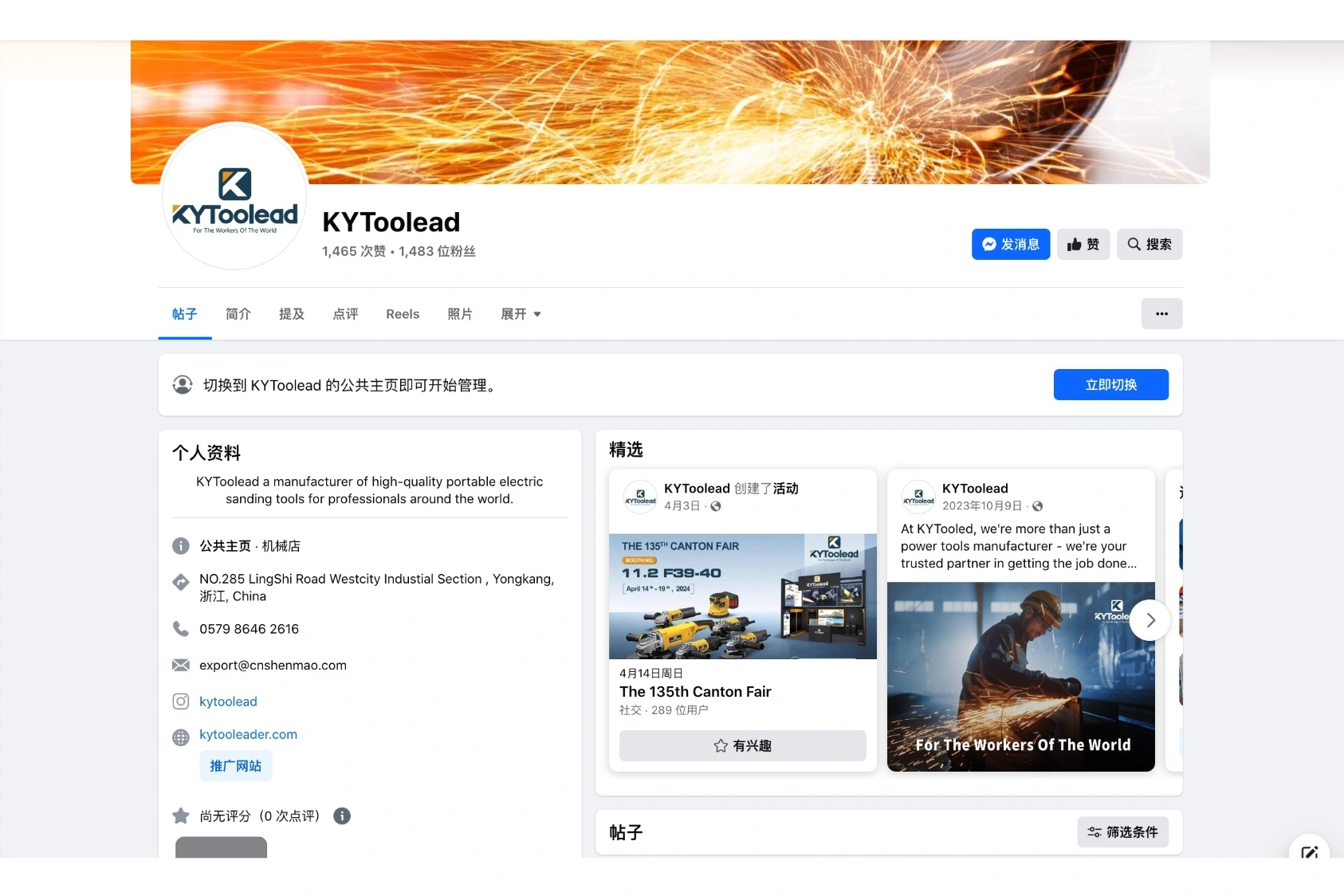
Task: Open the 提及 tab
Action: tap(291, 314)
